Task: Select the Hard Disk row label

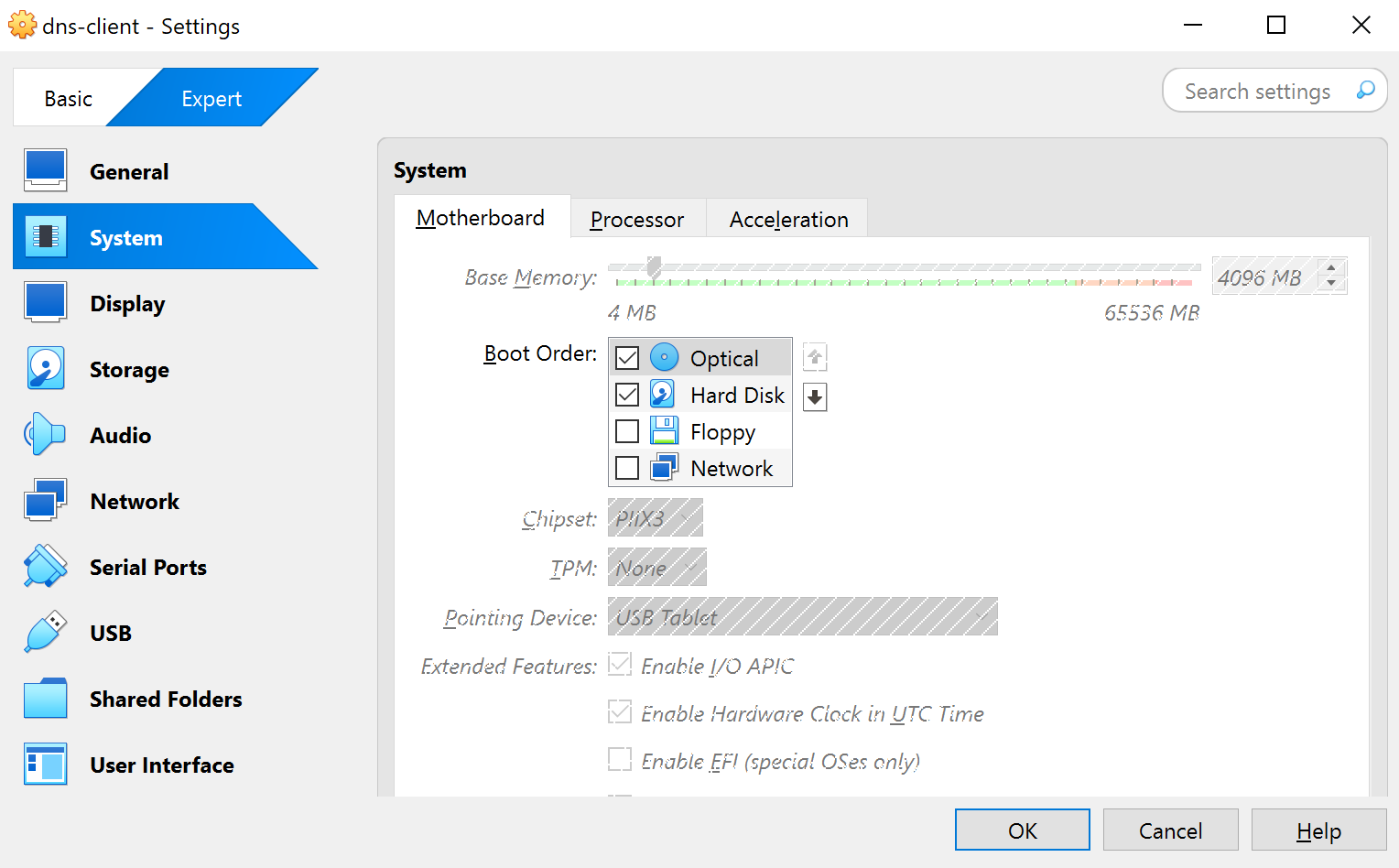Action: [x=737, y=395]
